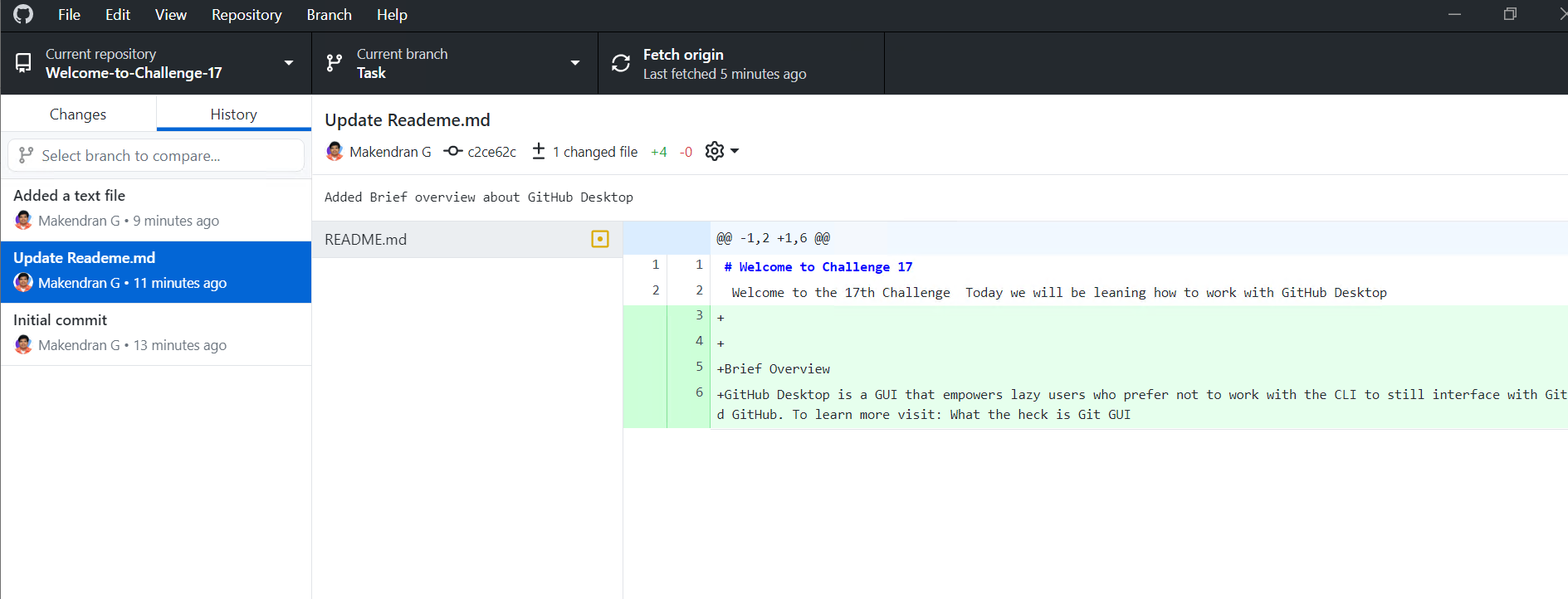Expand the Current branch dropdown arrow
This screenshot has height=599, width=1568.
[575, 63]
